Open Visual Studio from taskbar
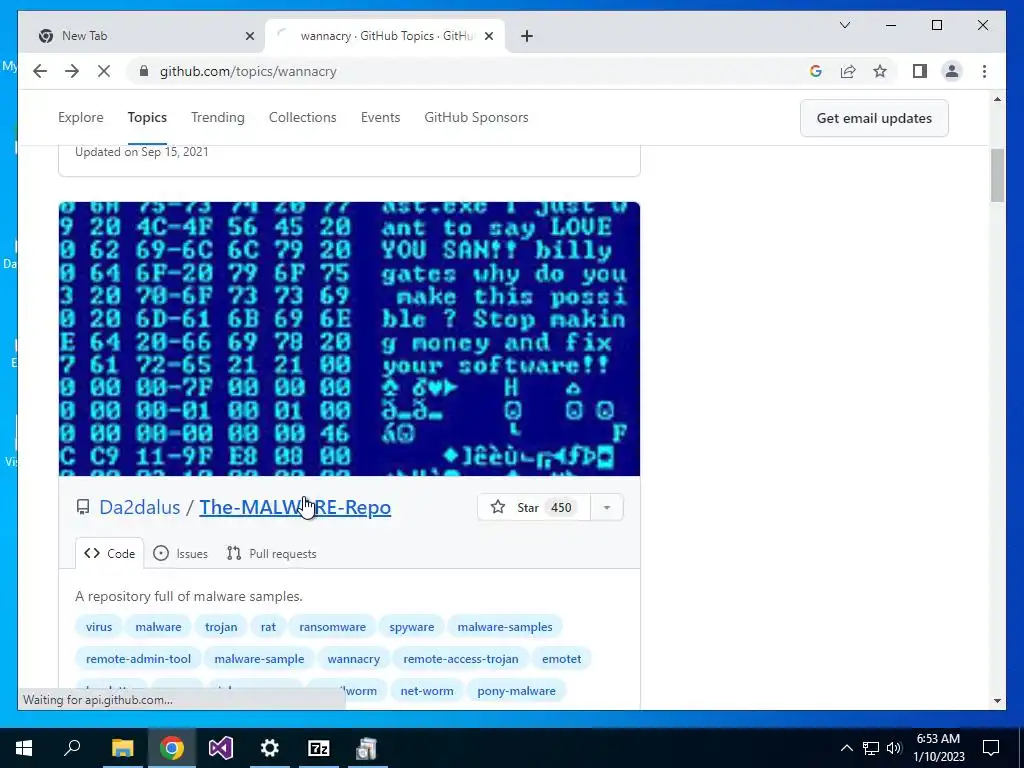This screenshot has width=1024, height=768. (221, 748)
